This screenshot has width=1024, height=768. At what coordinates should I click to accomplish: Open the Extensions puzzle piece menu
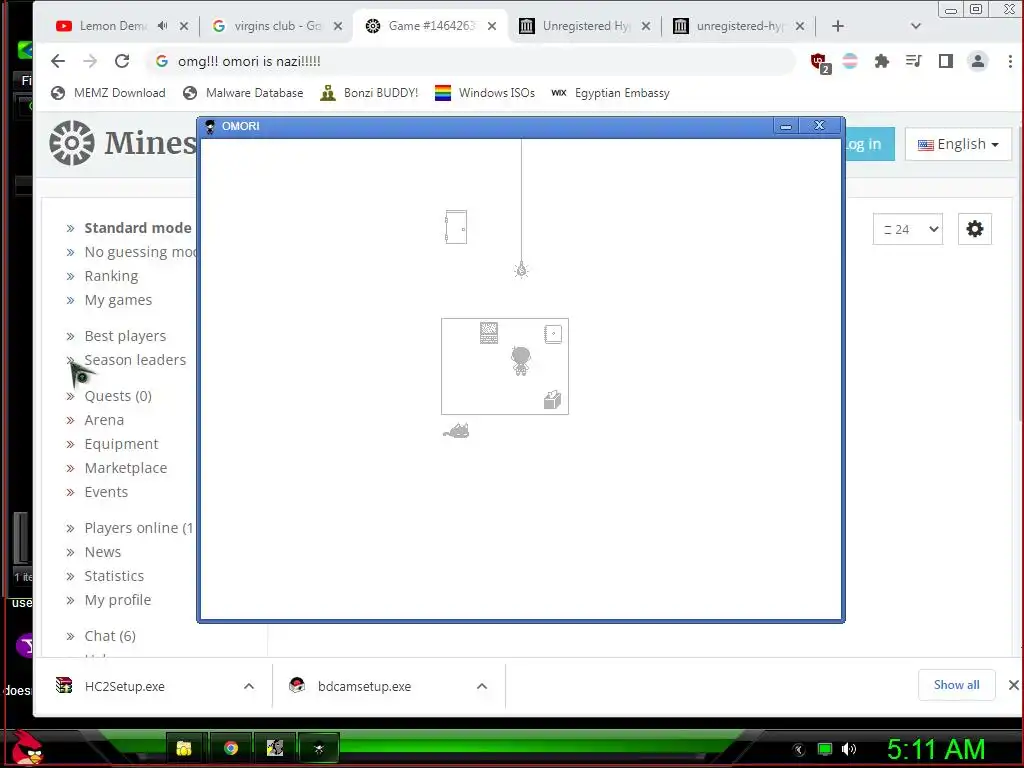[x=882, y=61]
